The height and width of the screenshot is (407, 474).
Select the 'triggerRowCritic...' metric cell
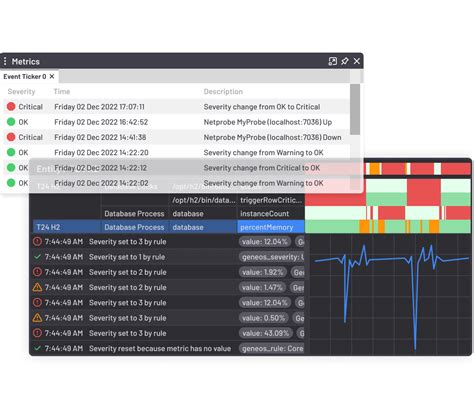pyautogui.click(x=271, y=200)
